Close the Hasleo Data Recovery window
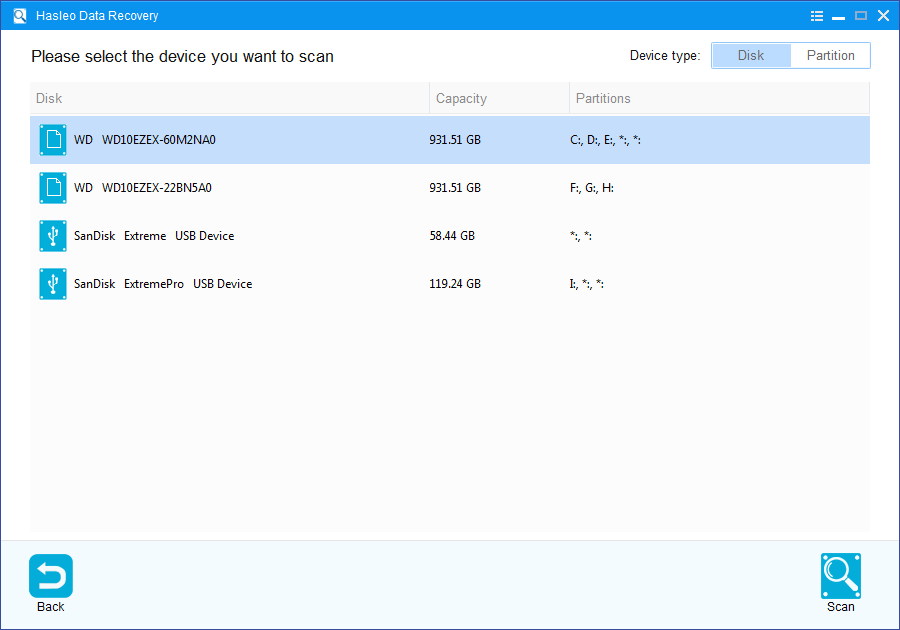 [x=883, y=16]
